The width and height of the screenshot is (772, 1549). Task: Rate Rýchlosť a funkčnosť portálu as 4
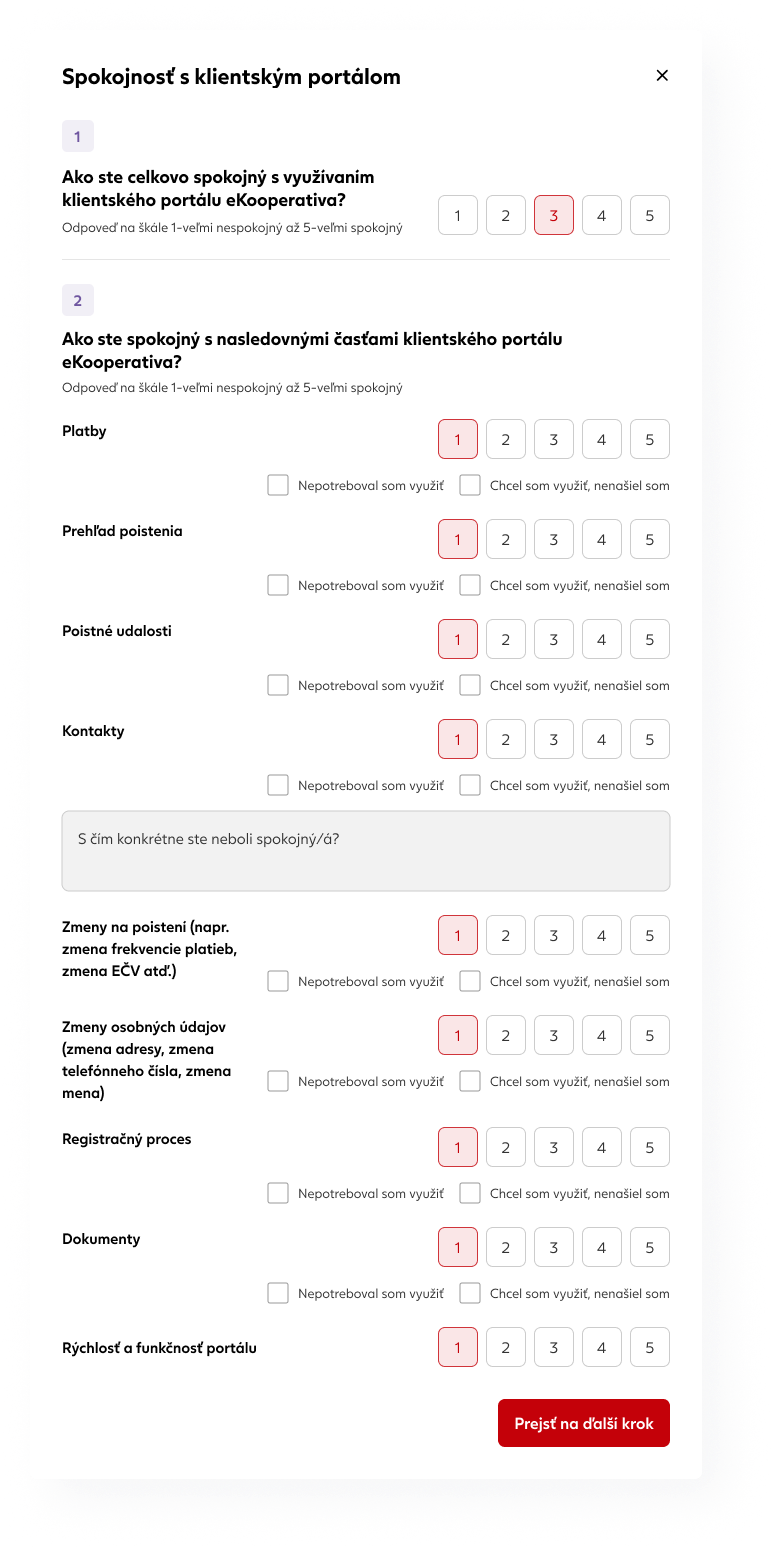point(602,1347)
